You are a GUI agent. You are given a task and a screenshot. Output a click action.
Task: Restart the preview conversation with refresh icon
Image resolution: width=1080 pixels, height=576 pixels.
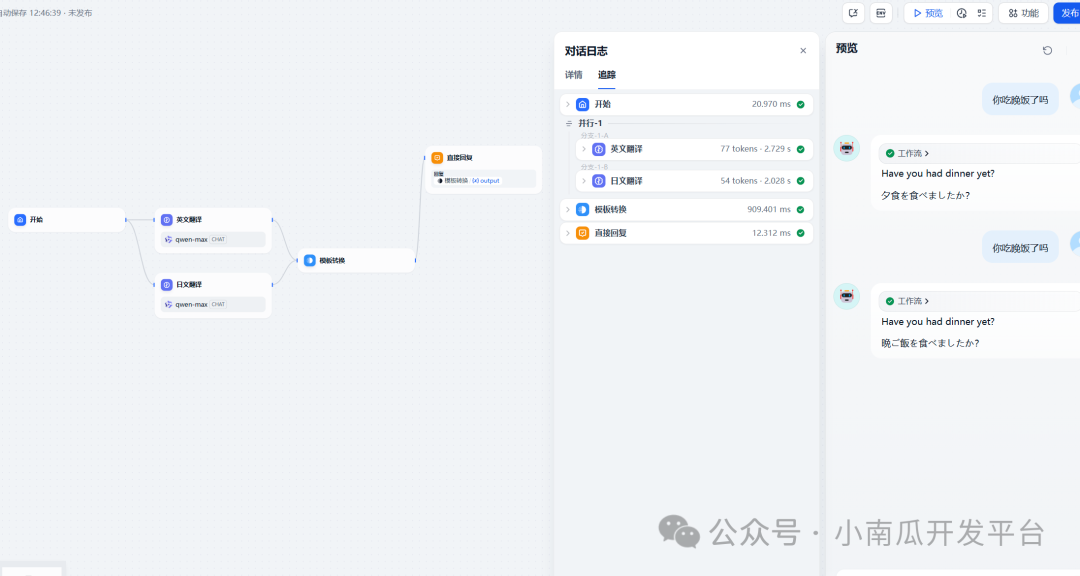point(1047,50)
